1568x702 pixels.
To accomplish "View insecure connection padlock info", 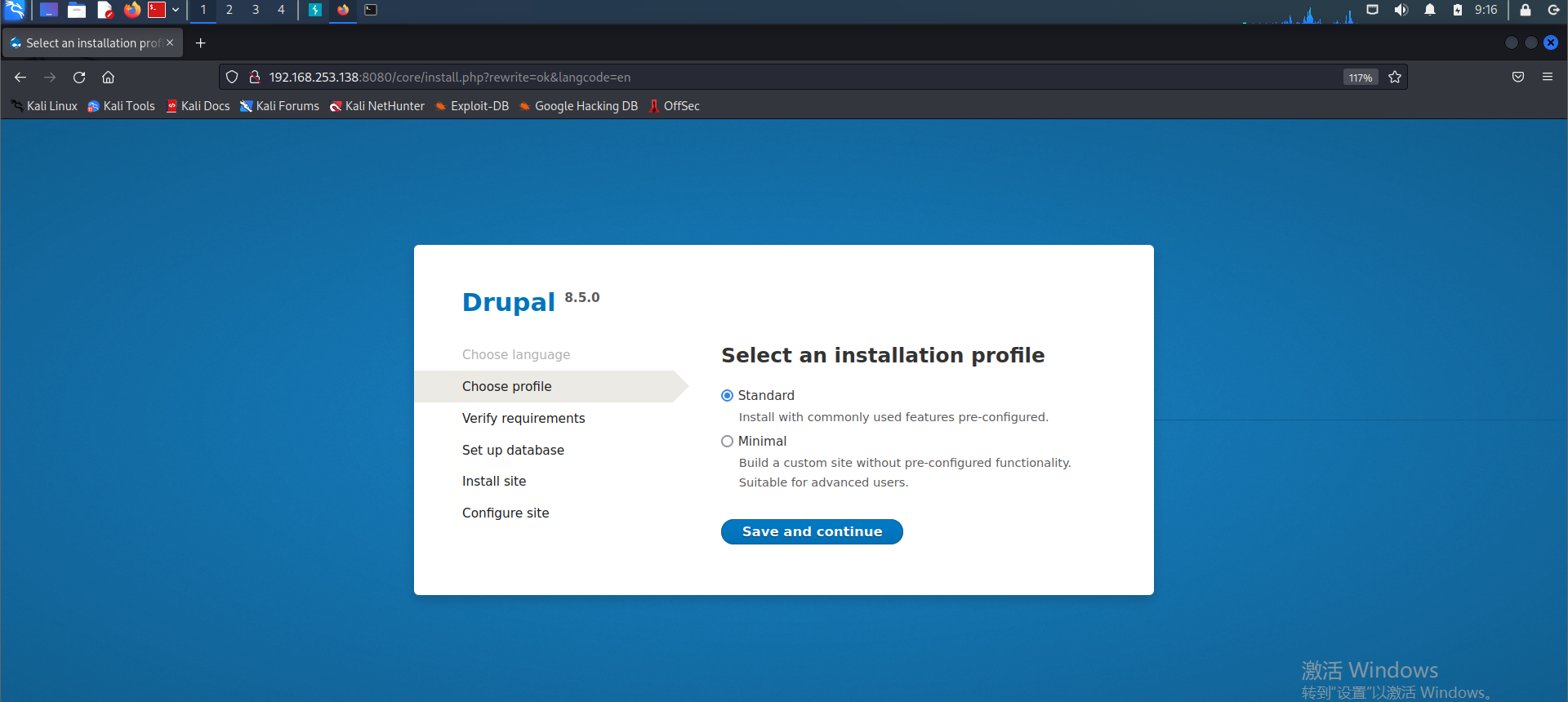I will tap(255, 77).
